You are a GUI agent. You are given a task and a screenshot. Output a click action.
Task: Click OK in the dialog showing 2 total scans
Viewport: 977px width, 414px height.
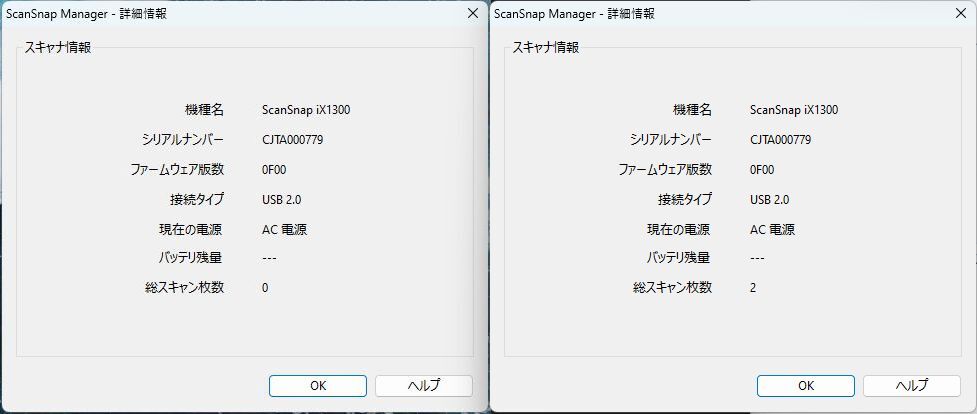[x=805, y=385]
